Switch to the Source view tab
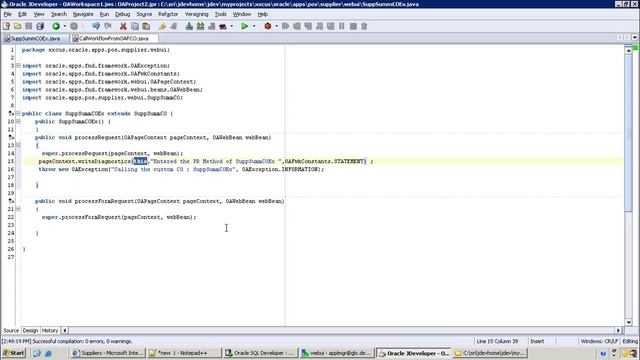Viewport: 640px width, 360px height. coord(11,330)
